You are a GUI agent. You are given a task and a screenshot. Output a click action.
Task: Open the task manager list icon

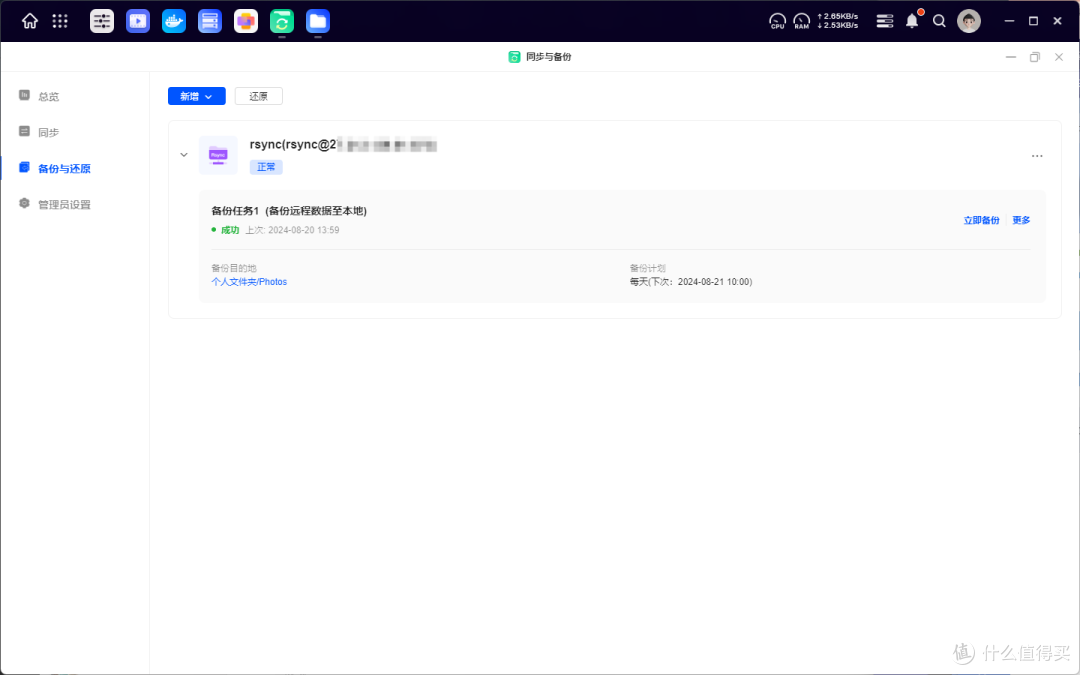[884, 21]
